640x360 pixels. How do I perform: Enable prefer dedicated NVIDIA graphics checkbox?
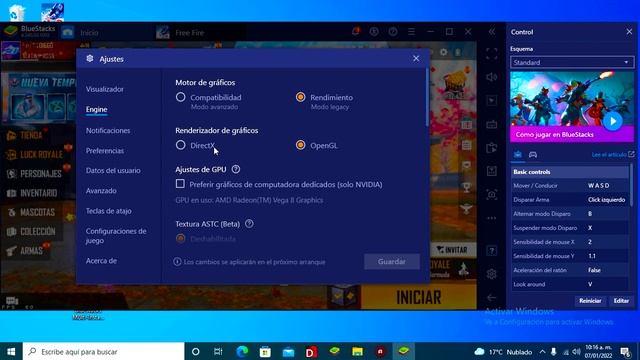click(x=180, y=184)
